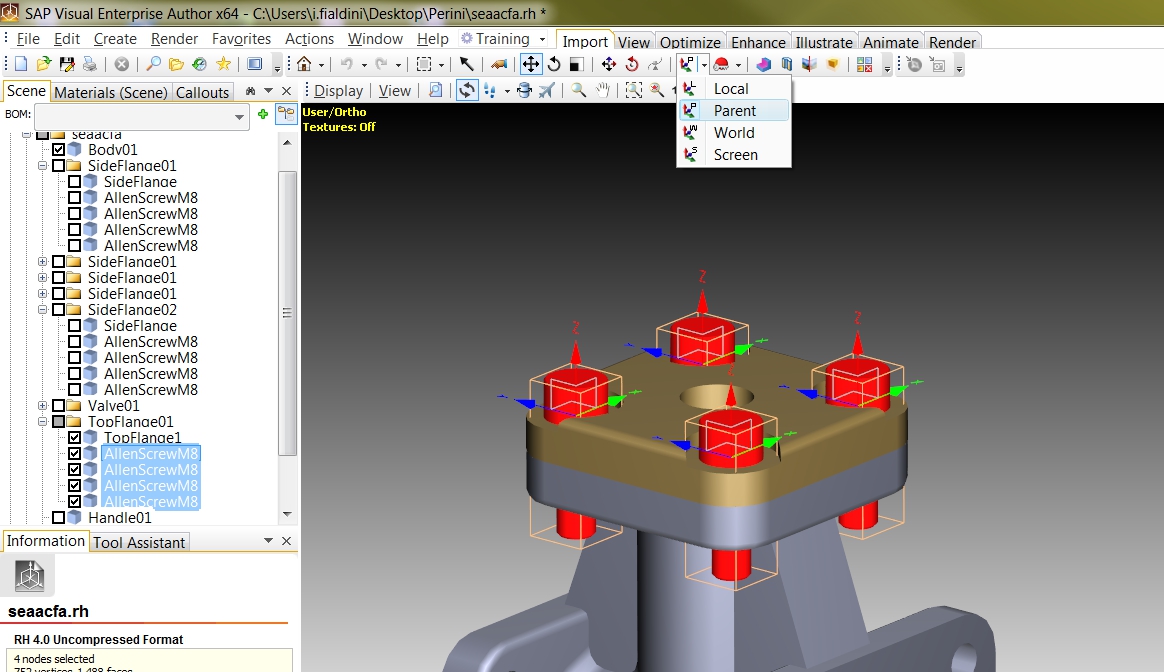
Task: Open the Display menu button
Action: pyautogui.click(x=339, y=91)
